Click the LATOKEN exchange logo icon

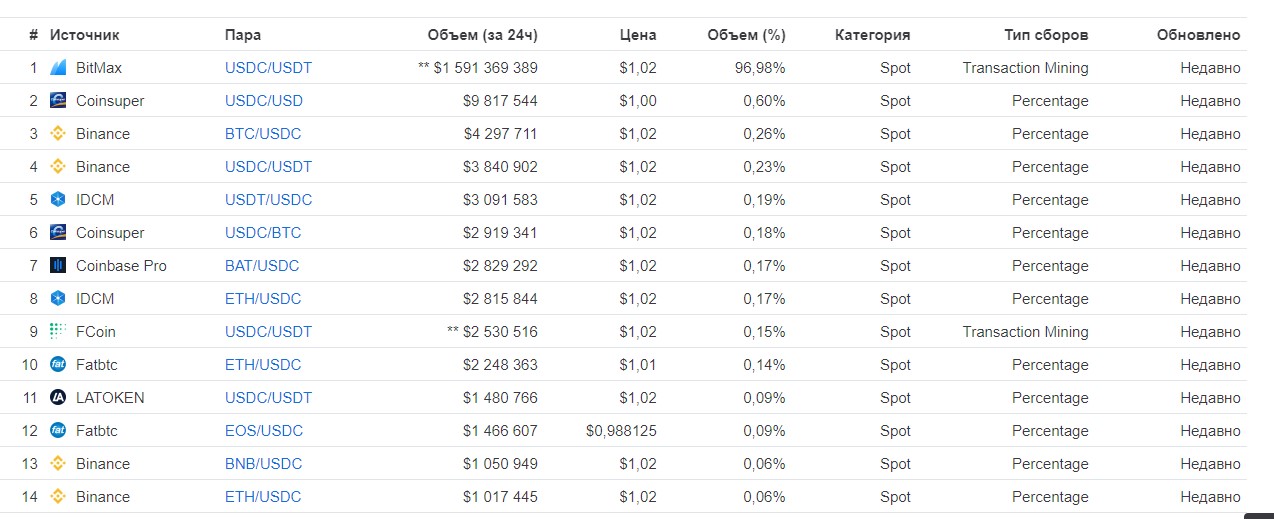(x=58, y=398)
